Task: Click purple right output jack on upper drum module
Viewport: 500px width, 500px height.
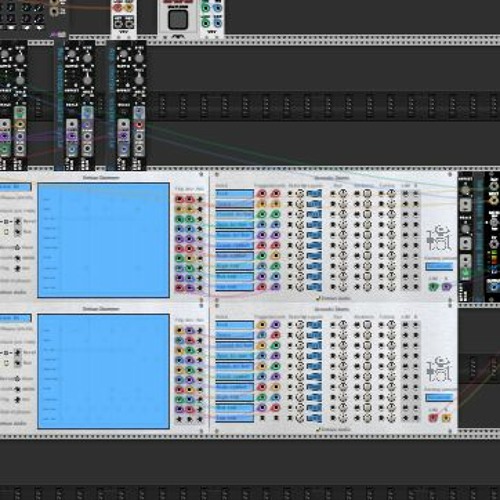Action: [446, 286]
